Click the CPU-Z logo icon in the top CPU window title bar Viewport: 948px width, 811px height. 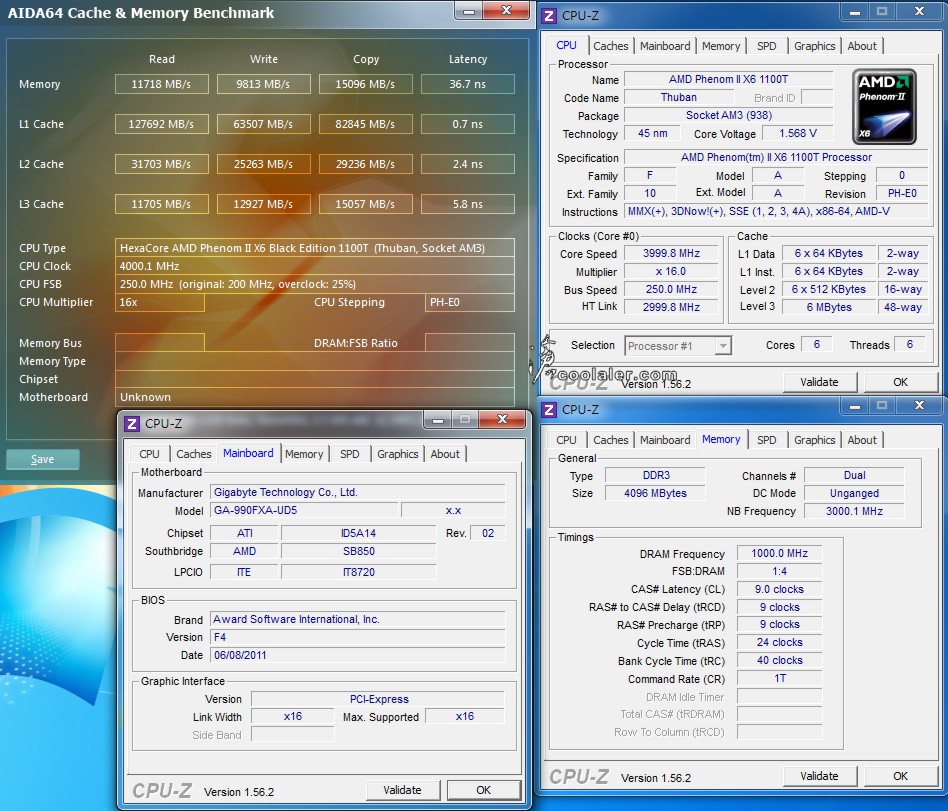(549, 16)
